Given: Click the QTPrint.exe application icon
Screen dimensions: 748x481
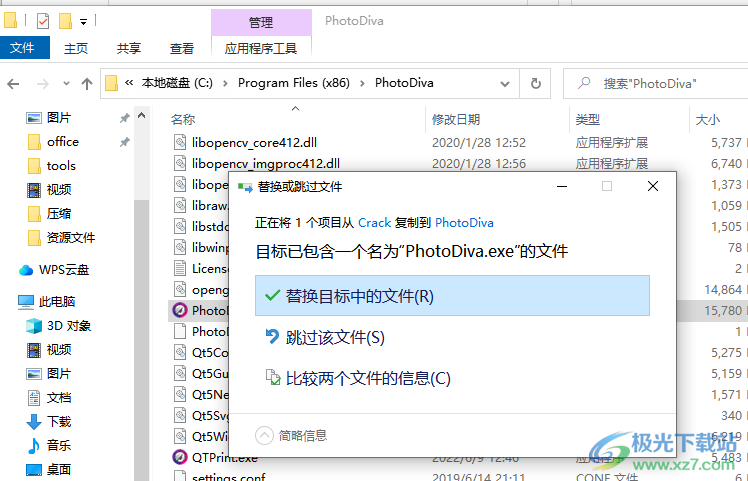Looking at the screenshot, I should (180, 457).
